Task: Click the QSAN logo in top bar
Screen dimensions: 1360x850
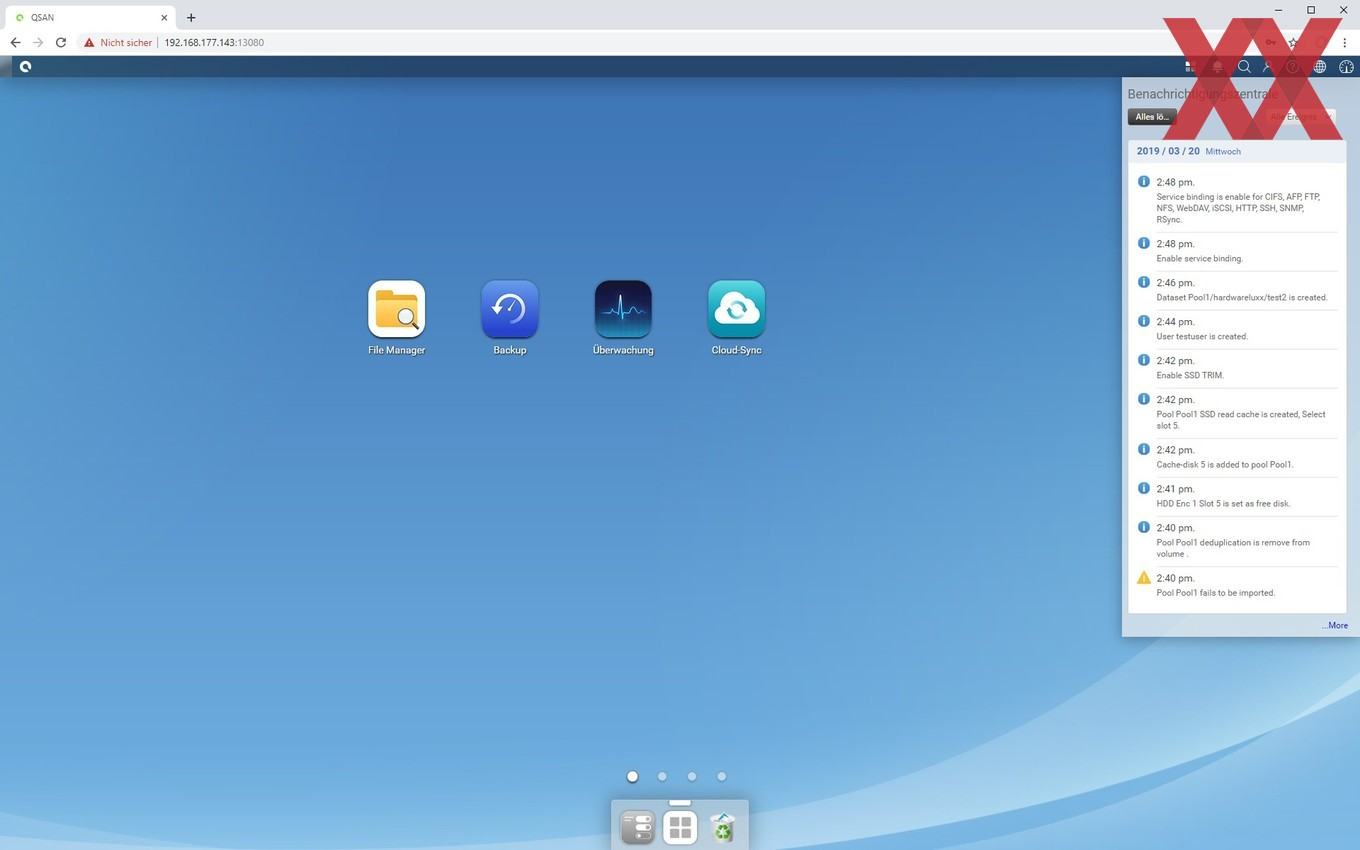Action: pos(25,66)
